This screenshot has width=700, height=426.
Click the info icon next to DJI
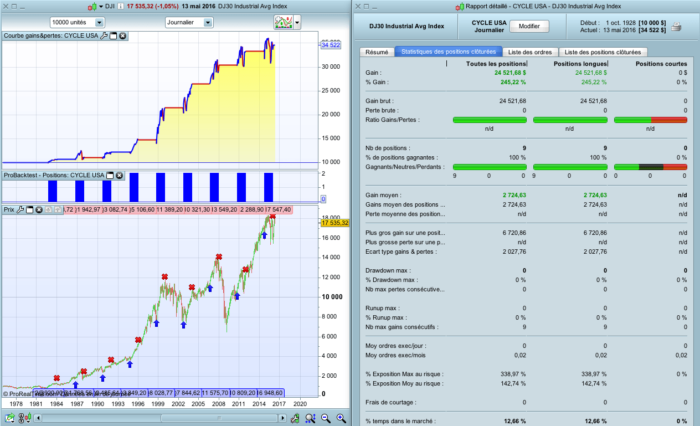pyautogui.click(x=120, y=6)
